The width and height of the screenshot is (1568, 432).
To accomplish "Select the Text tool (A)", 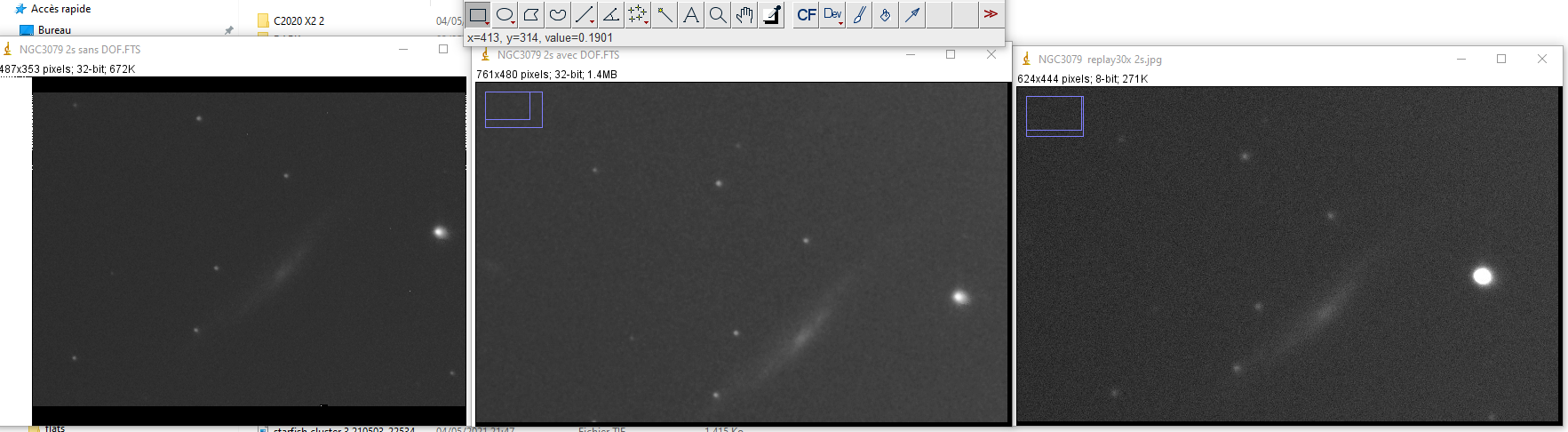I will pos(691,15).
